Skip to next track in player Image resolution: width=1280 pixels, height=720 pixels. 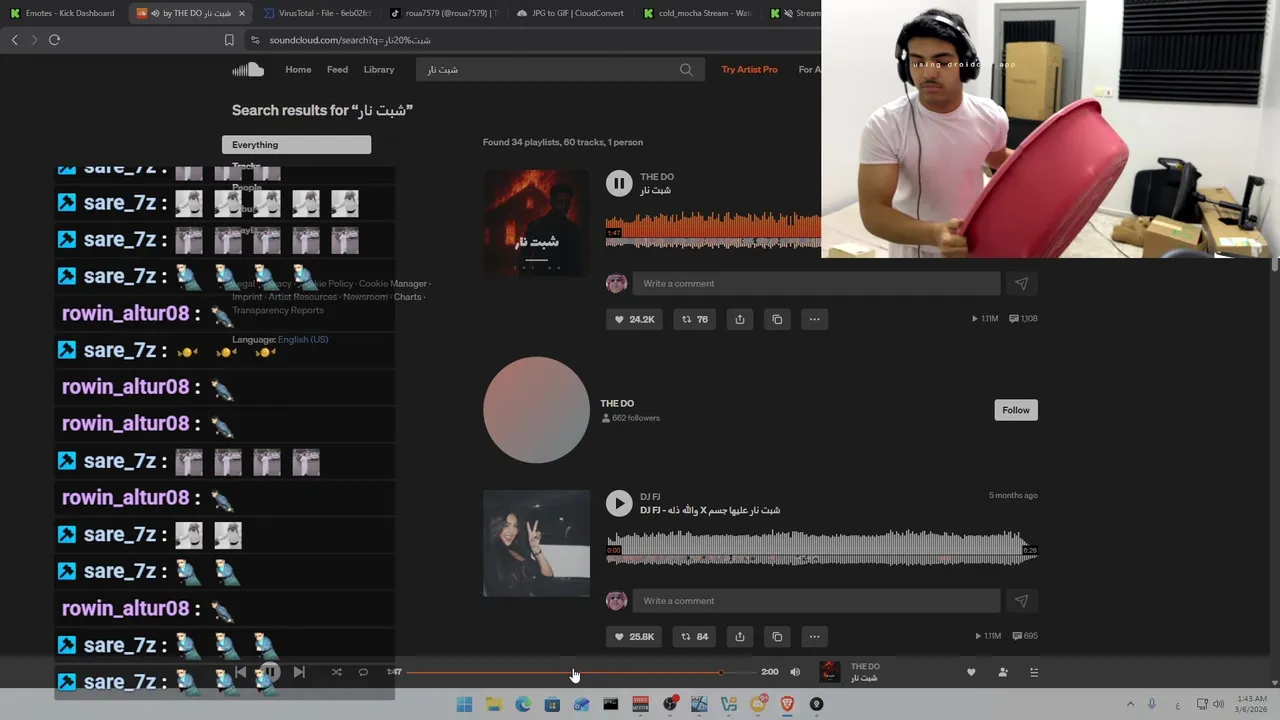pyautogui.click(x=299, y=672)
